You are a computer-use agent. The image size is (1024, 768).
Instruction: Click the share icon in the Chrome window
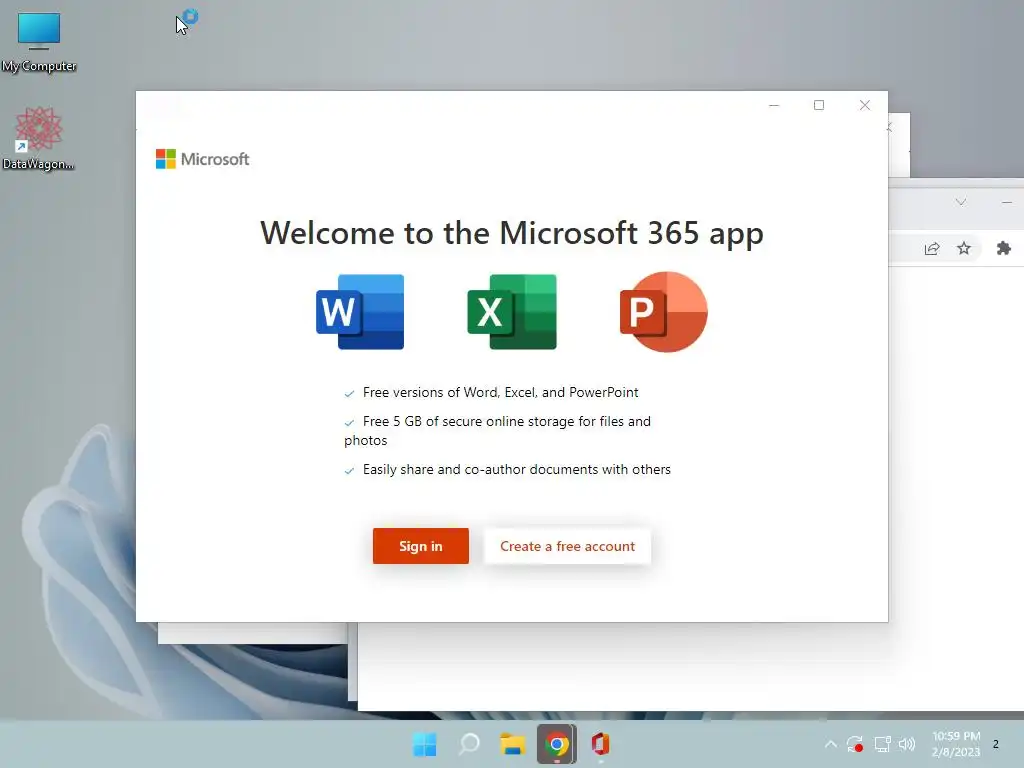click(x=932, y=249)
